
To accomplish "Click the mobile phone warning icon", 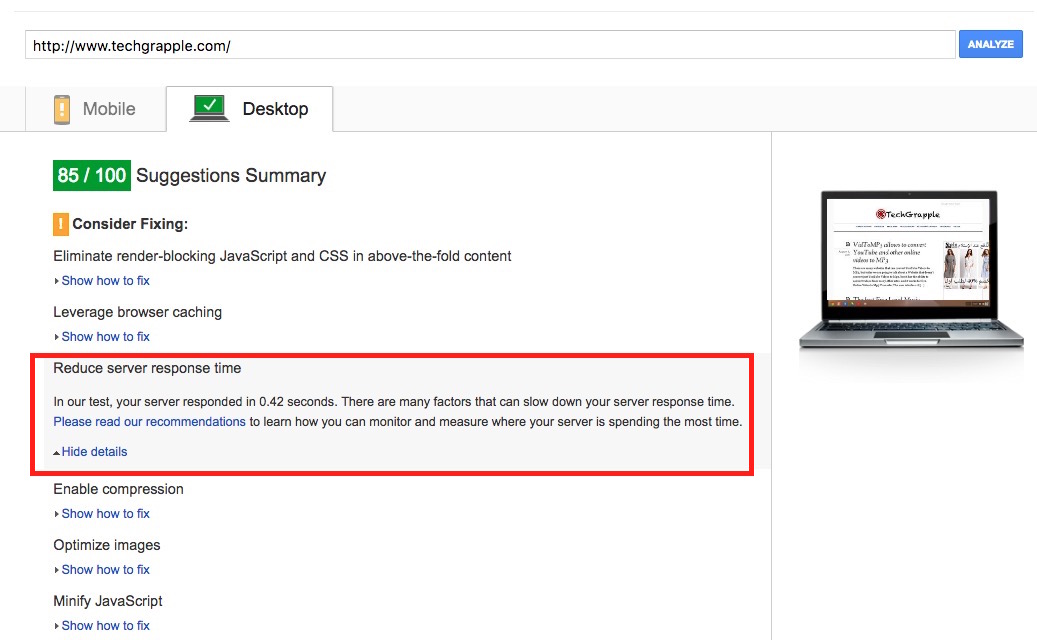I will (62, 109).
